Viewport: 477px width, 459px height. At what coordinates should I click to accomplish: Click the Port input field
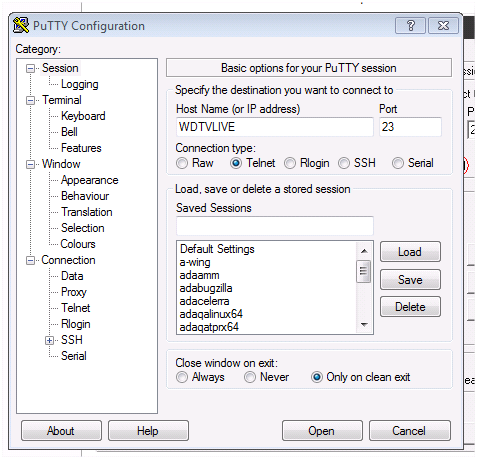pos(410,127)
